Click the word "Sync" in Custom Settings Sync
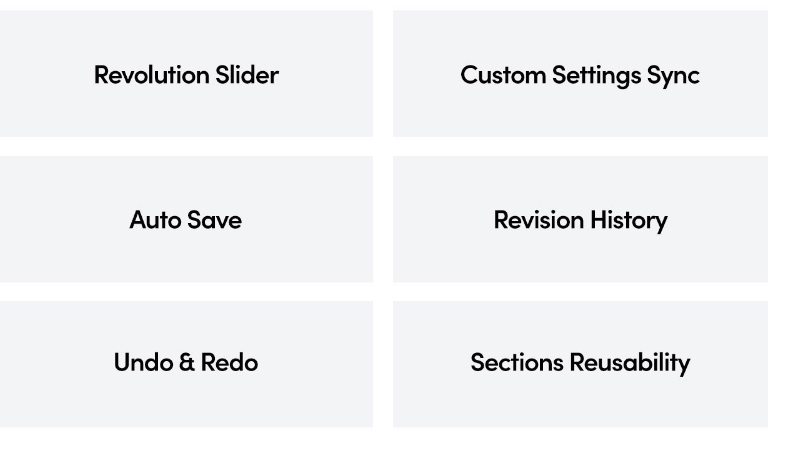Screen dimensions: 807x456 676,76
